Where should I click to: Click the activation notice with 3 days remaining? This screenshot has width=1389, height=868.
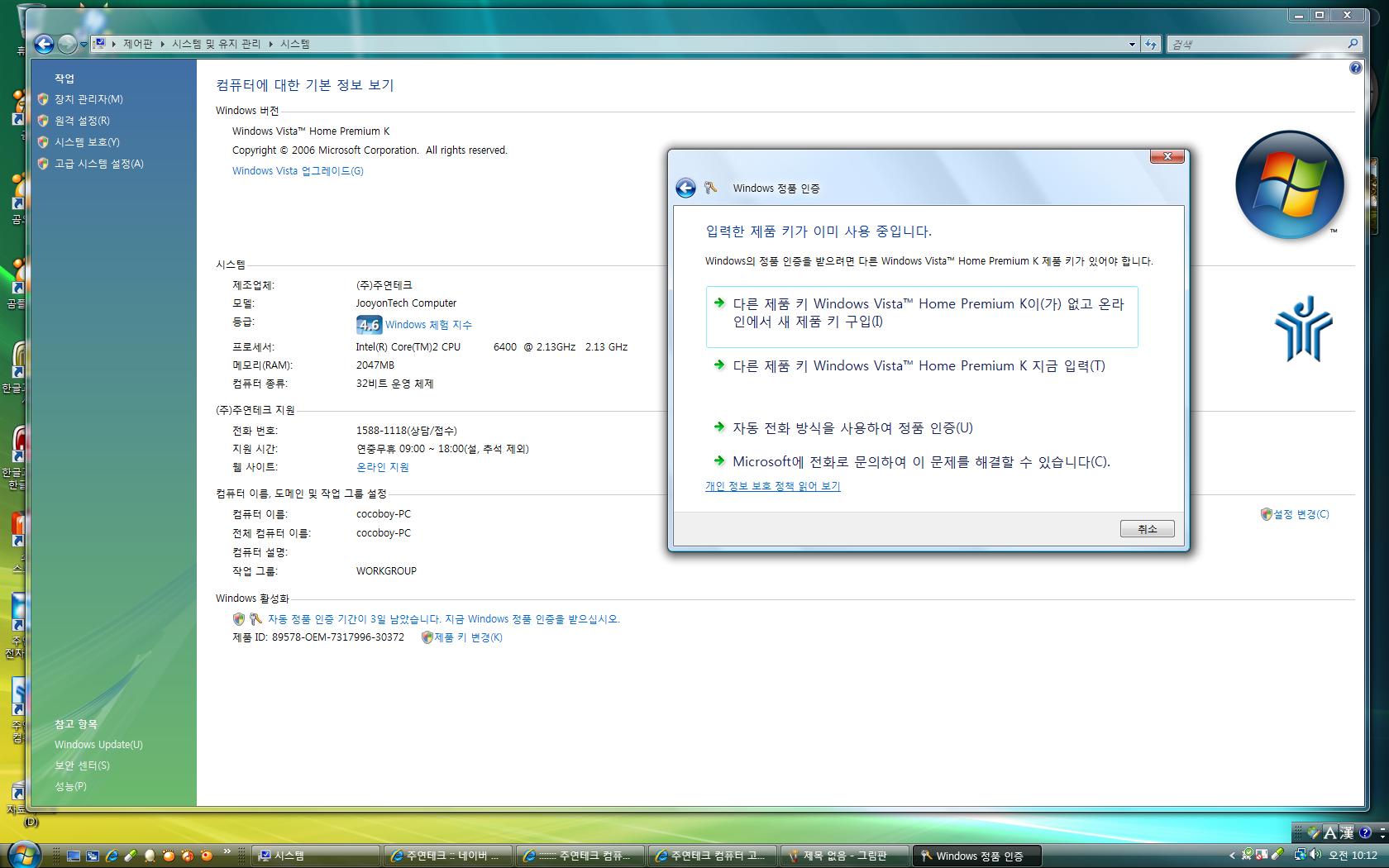coord(443,619)
